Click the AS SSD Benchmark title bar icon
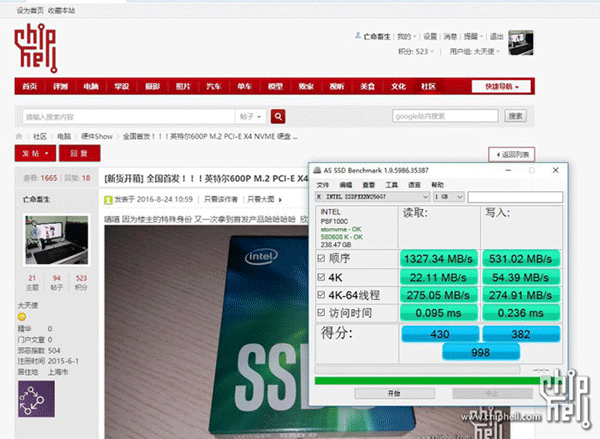The height and width of the screenshot is (439, 600). [317, 170]
